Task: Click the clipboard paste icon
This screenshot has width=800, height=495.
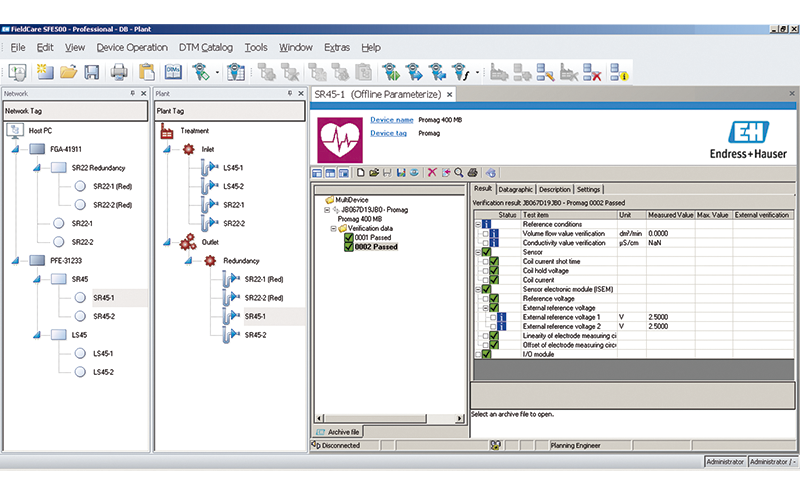Action: point(146,72)
